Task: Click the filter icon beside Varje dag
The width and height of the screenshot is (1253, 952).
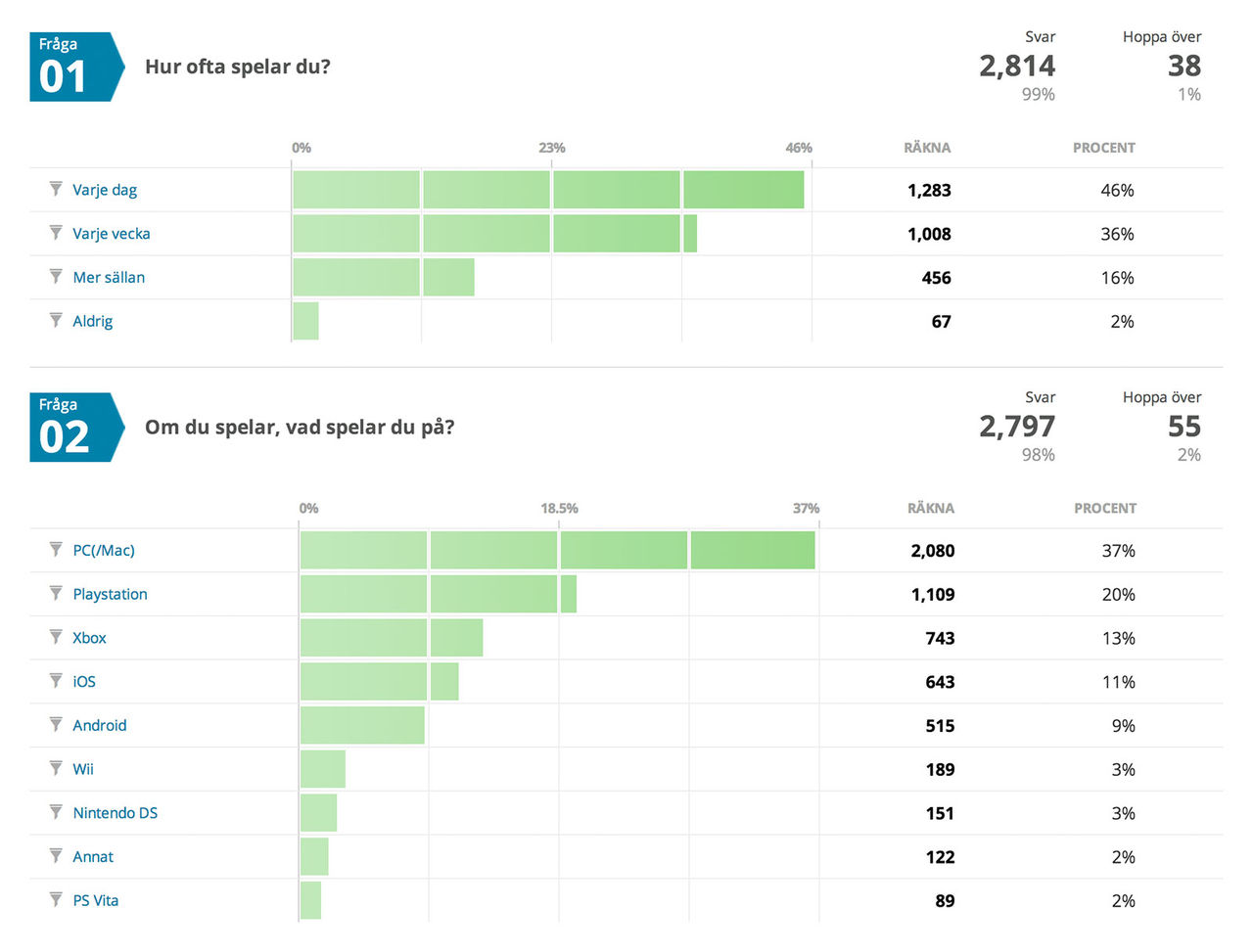Action: [56, 189]
